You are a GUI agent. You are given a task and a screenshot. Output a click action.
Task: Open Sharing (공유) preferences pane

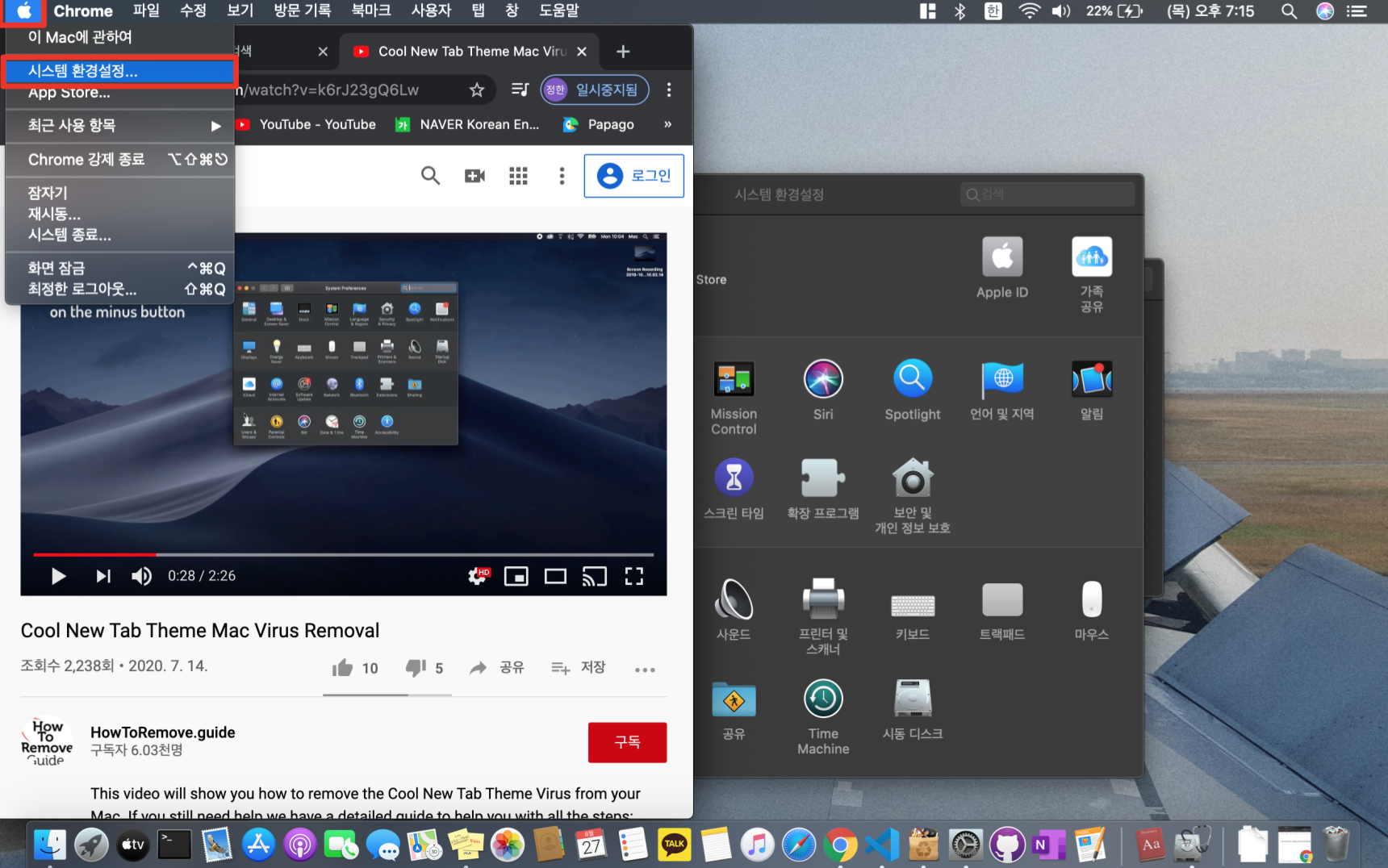pyautogui.click(x=734, y=710)
